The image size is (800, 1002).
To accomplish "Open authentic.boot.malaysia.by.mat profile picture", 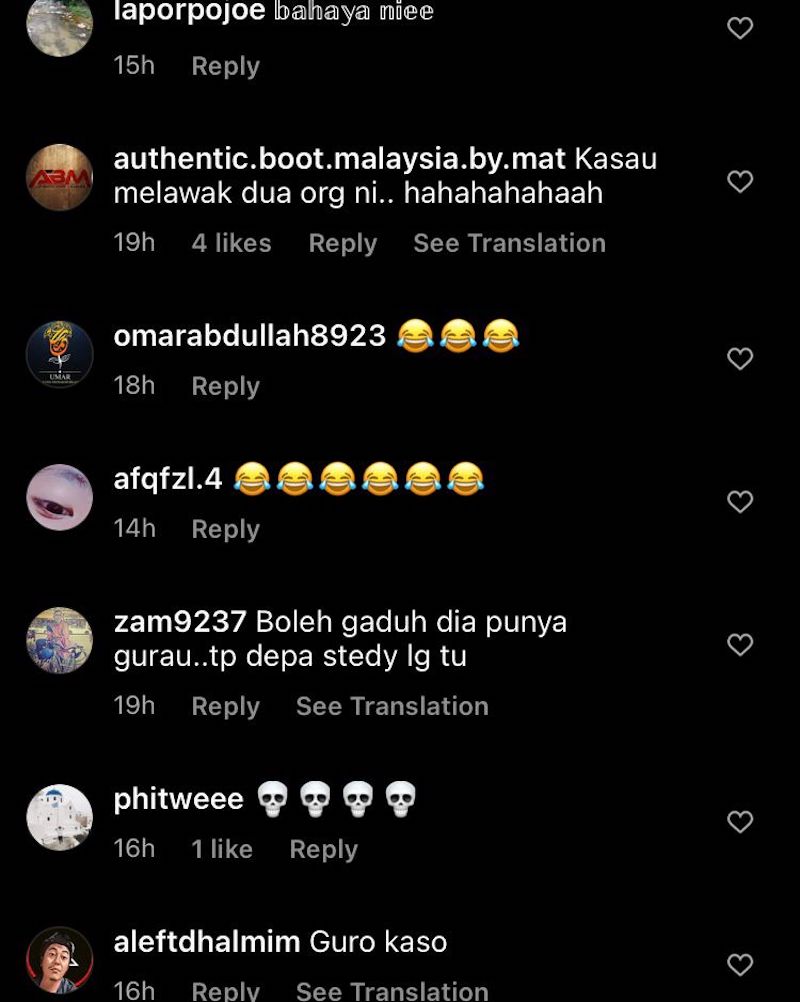I will (59, 177).
